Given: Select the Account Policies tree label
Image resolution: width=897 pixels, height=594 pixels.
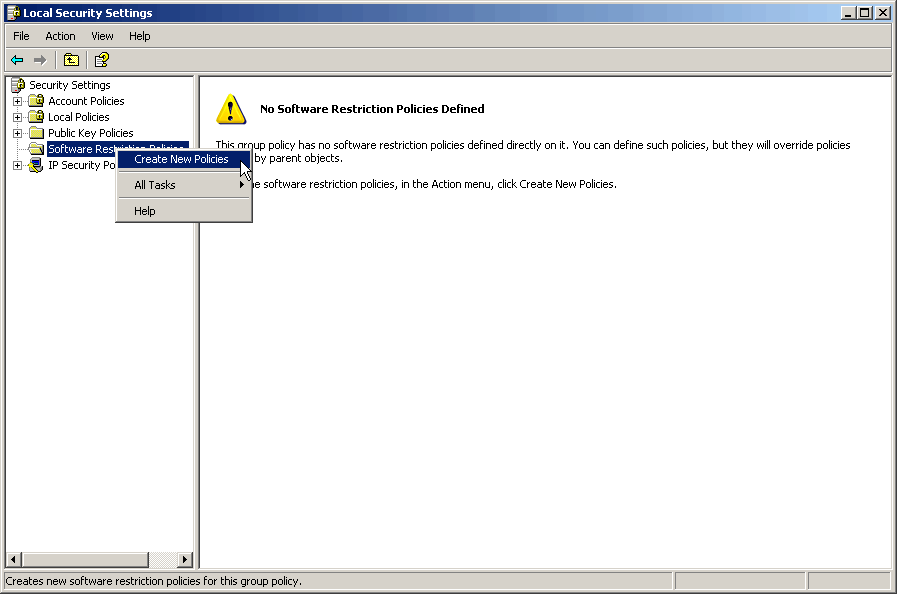Looking at the screenshot, I should pyautogui.click(x=86, y=101).
